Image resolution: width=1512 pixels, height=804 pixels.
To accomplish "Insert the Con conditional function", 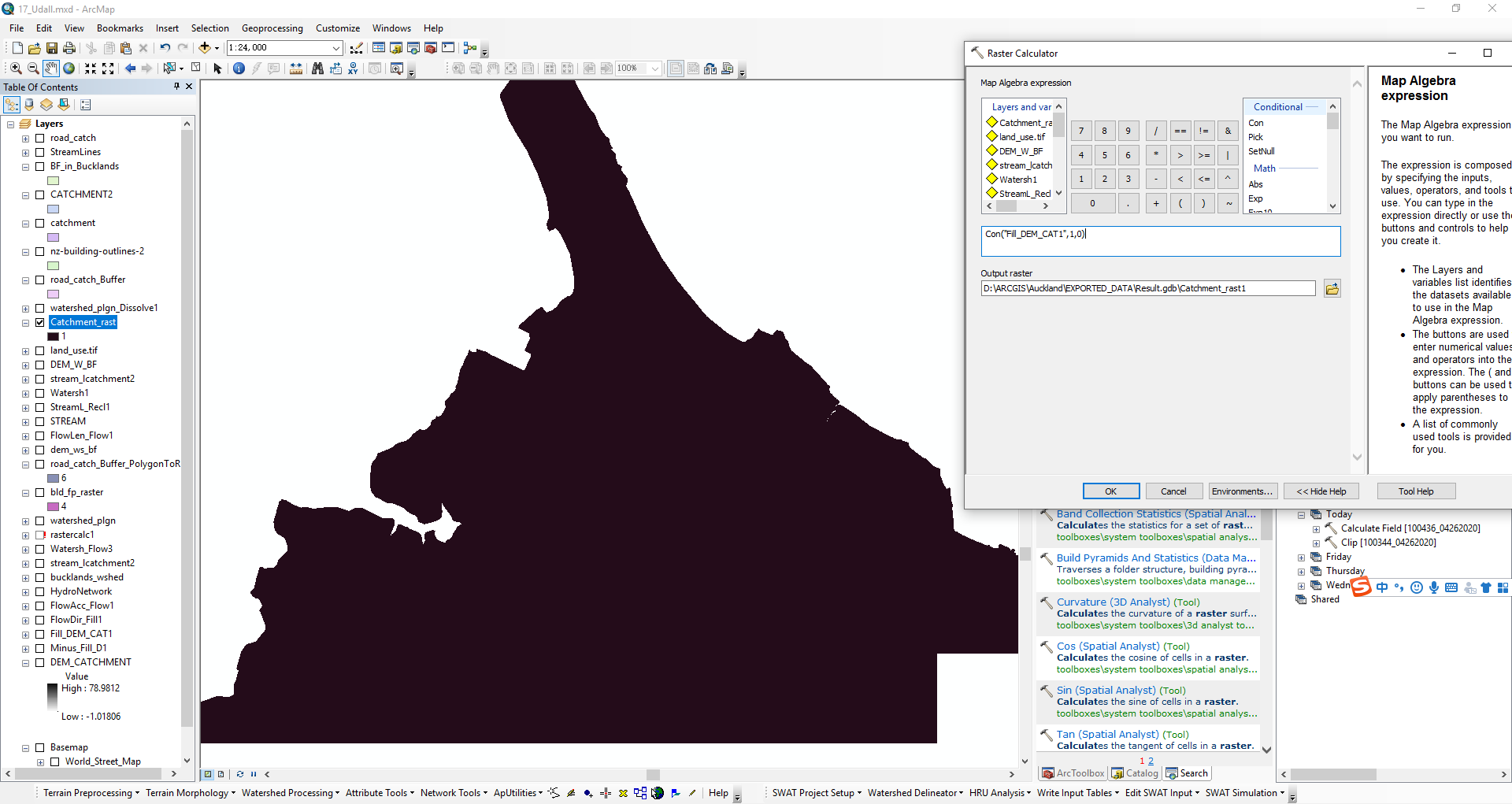I will [x=1255, y=123].
